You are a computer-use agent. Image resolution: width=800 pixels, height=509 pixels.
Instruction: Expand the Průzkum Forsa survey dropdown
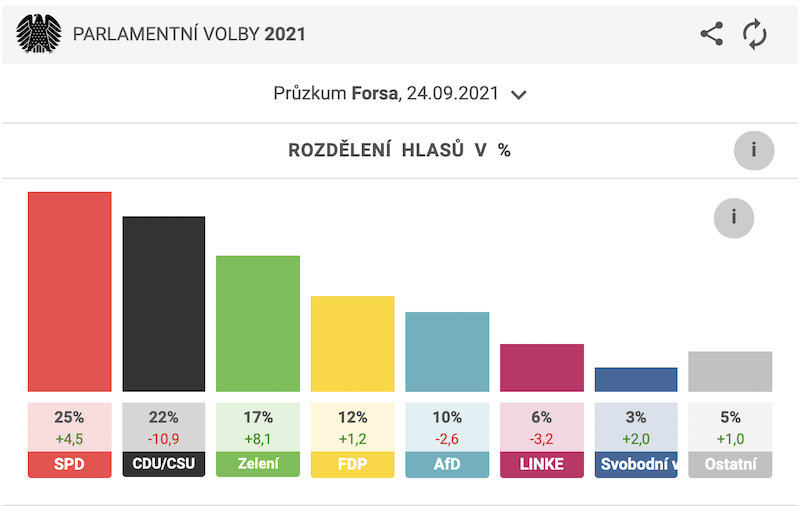coord(400,94)
